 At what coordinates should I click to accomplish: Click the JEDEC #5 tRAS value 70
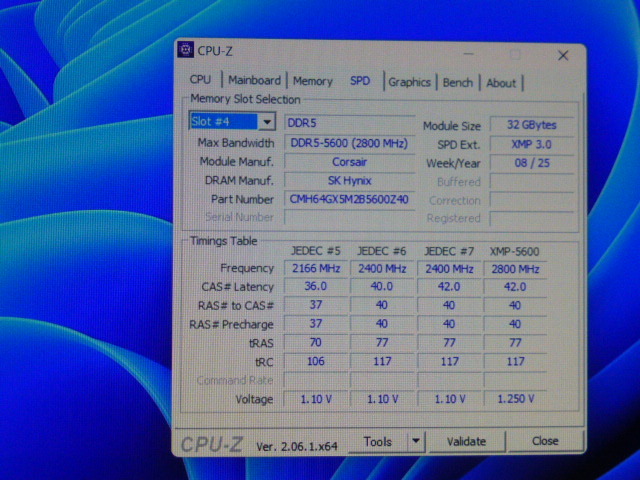point(316,342)
